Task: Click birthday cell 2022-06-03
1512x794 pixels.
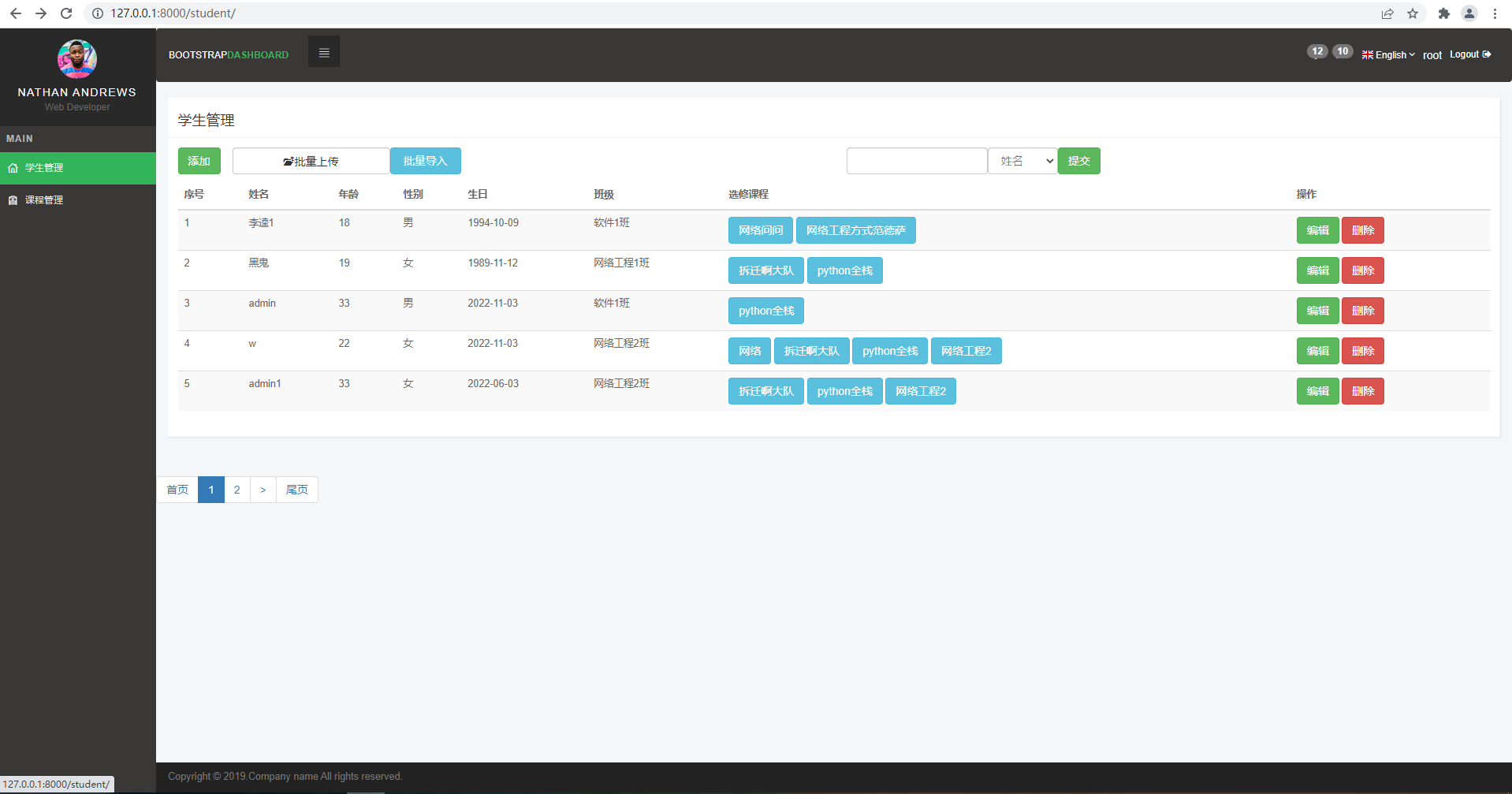Action: coord(493,384)
